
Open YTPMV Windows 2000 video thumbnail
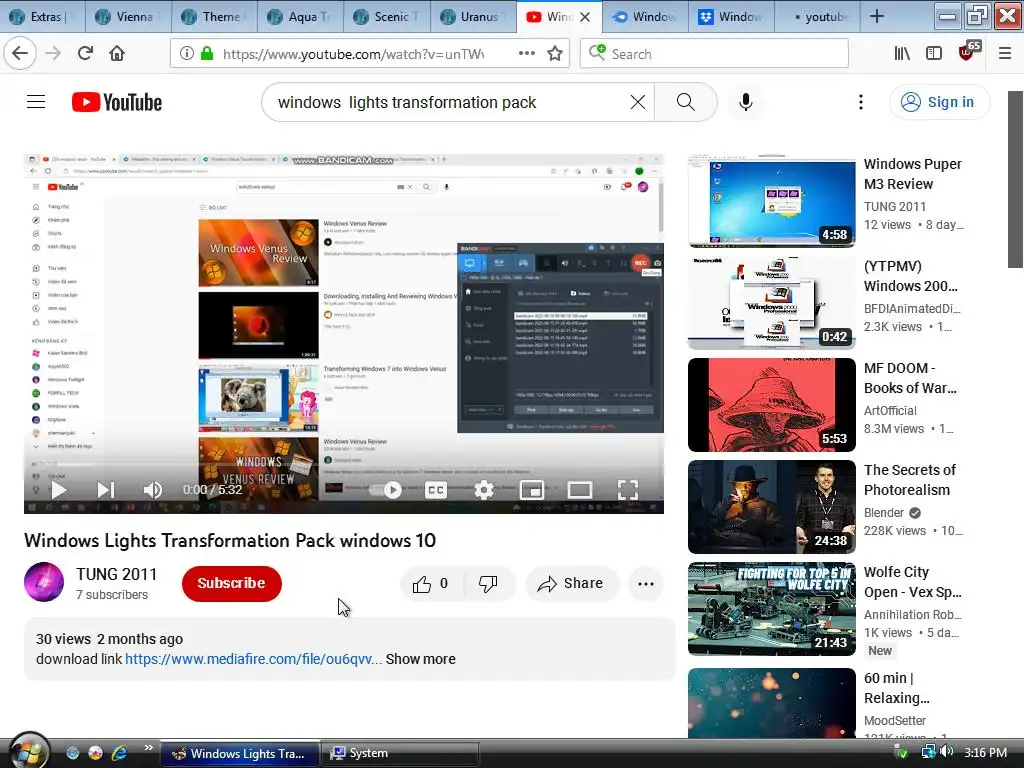click(x=772, y=303)
